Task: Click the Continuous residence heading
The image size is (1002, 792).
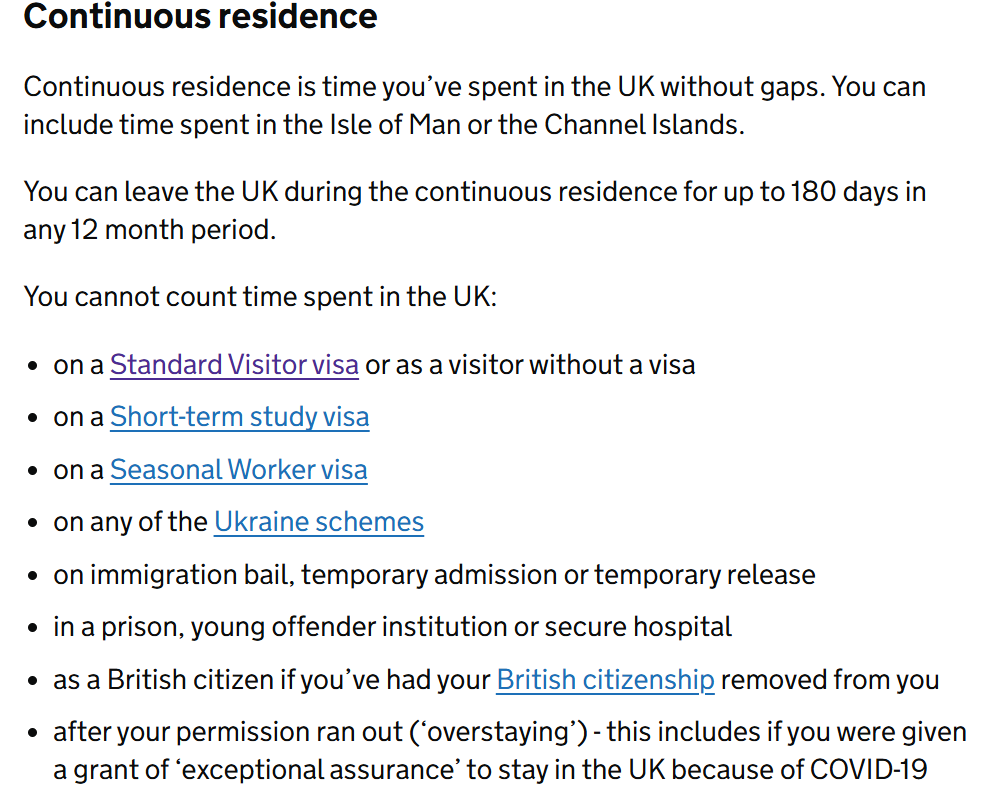Action: point(200,17)
